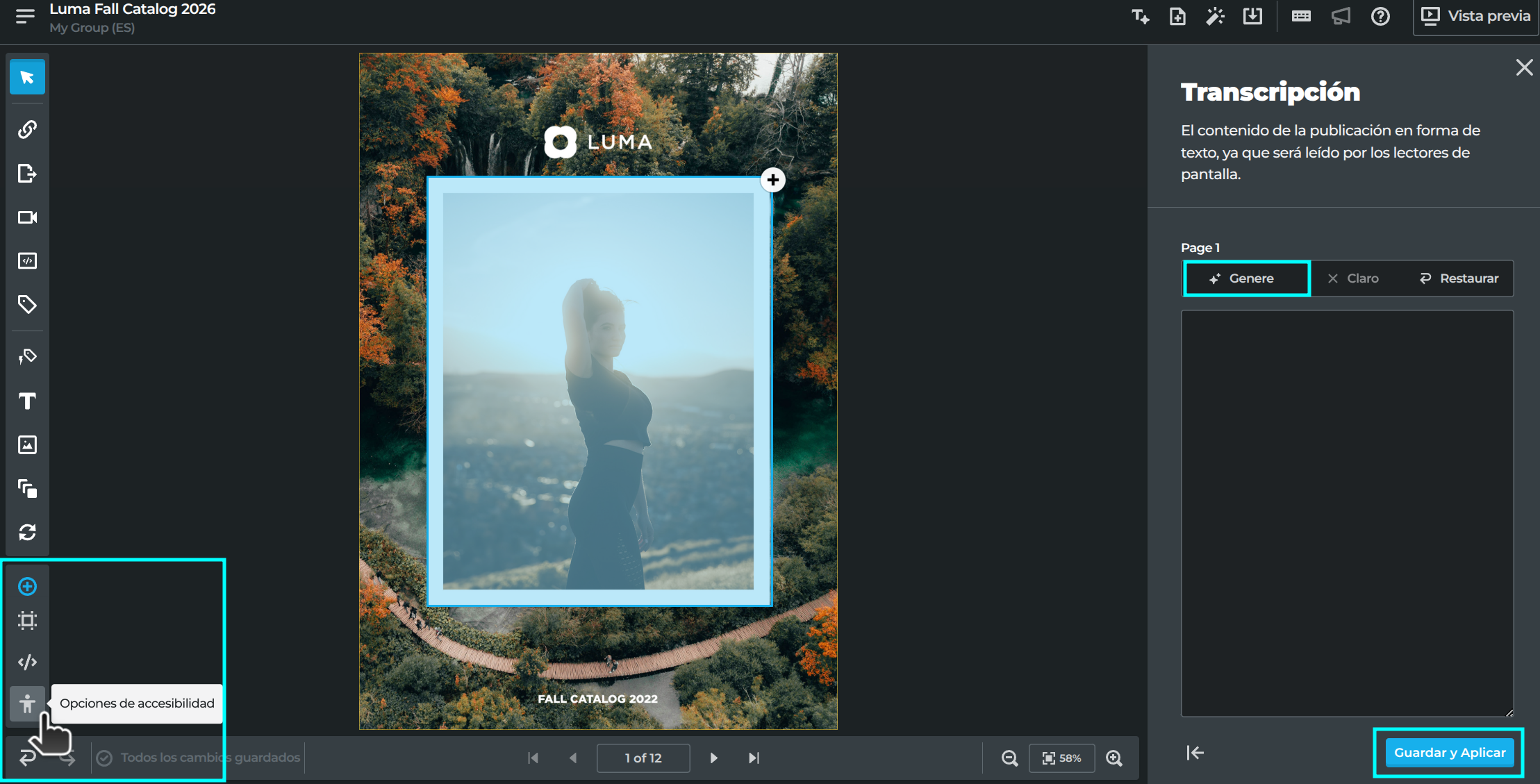Zoom out of the canvas
This screenshot has width=1540, height=784.
[x=1009, y=758]
